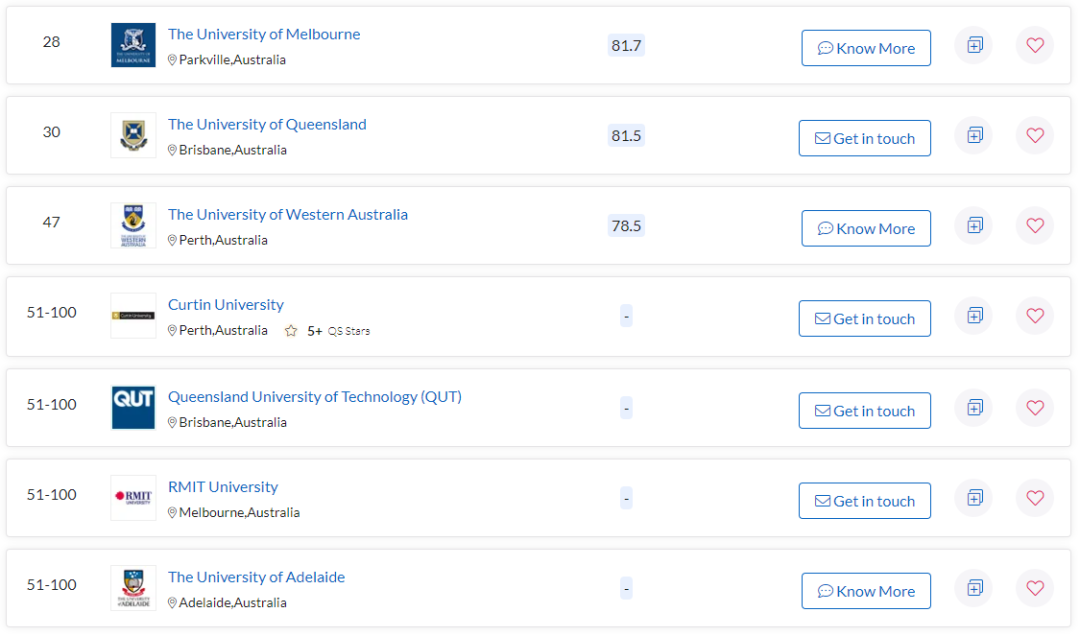Open RMIT University profile link
Viewport: 1080px width, 636px height.
tap(223, 487)
